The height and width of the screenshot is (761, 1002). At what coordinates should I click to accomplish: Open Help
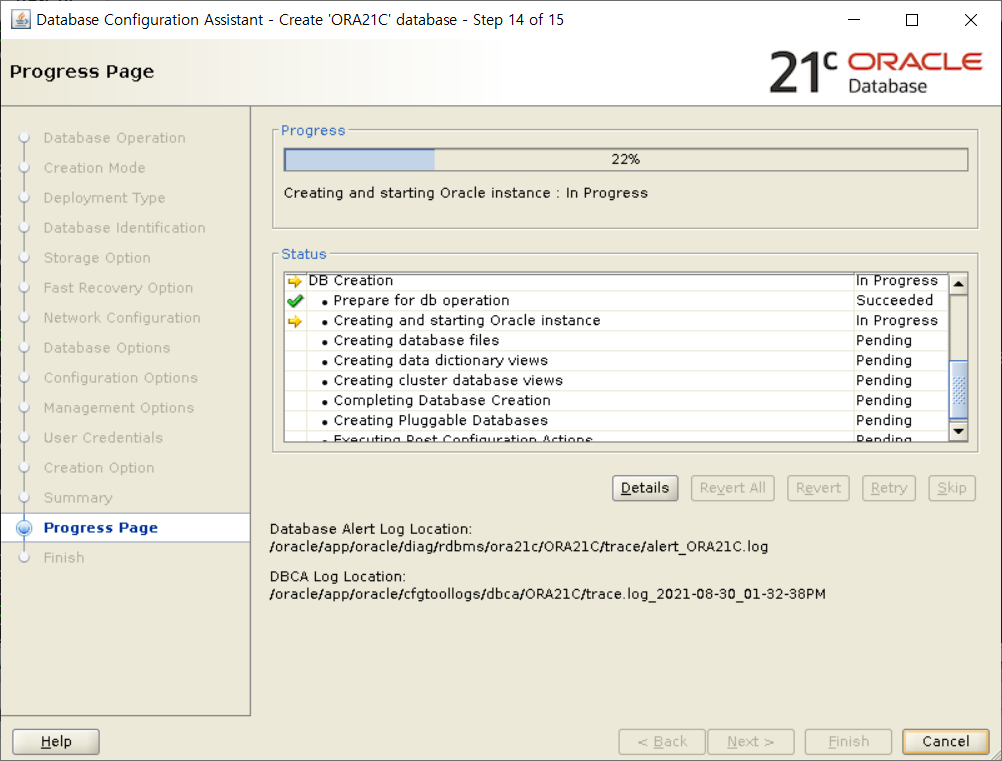pyautogui.click(x=56, y=742)
